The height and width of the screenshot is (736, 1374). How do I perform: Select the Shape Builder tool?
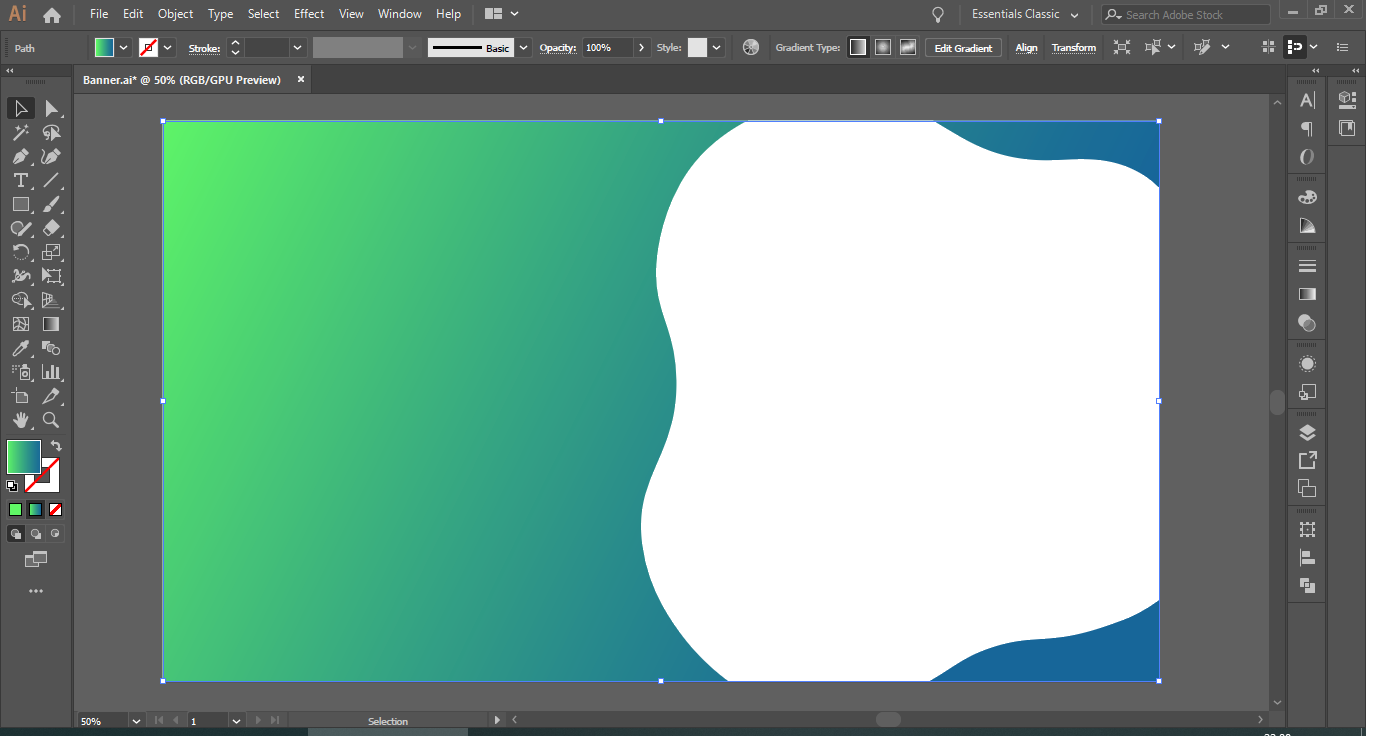(21, 300)
